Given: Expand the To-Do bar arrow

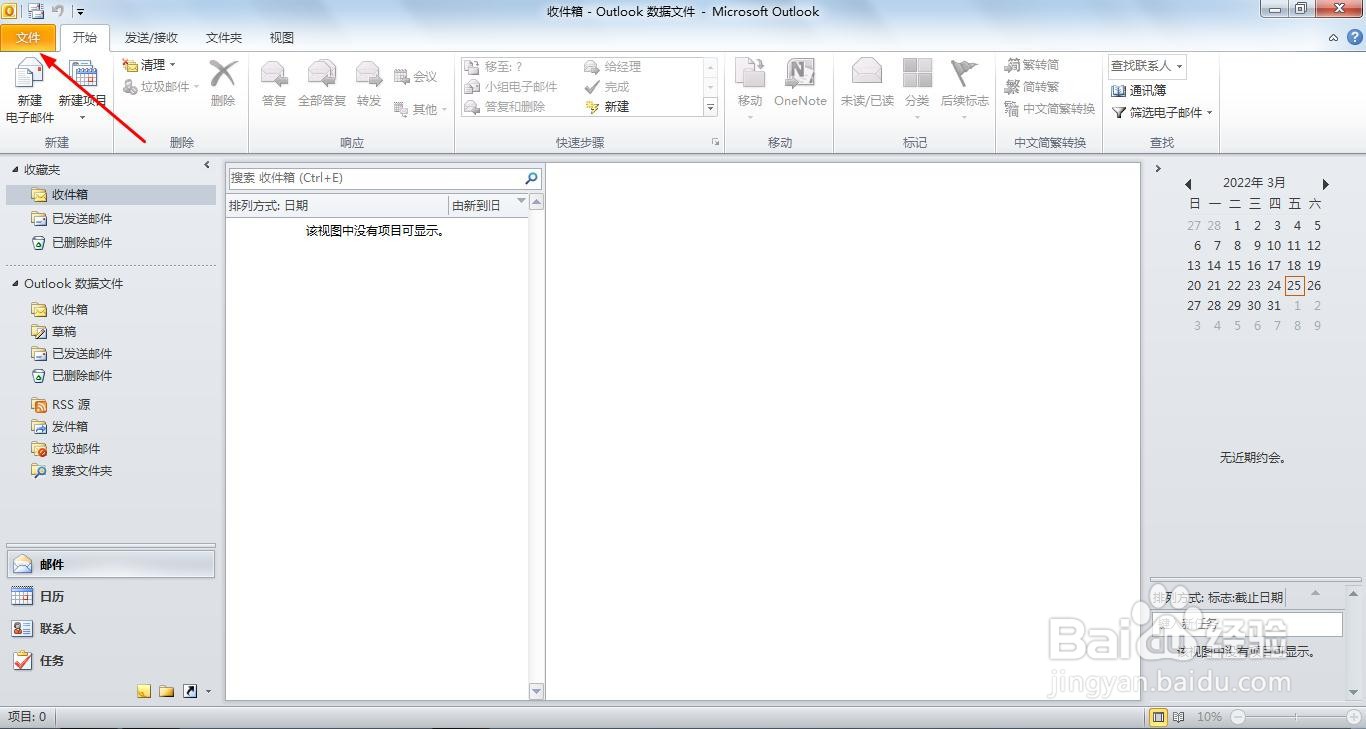Looking at the screenshot, I should (1158, 169).
